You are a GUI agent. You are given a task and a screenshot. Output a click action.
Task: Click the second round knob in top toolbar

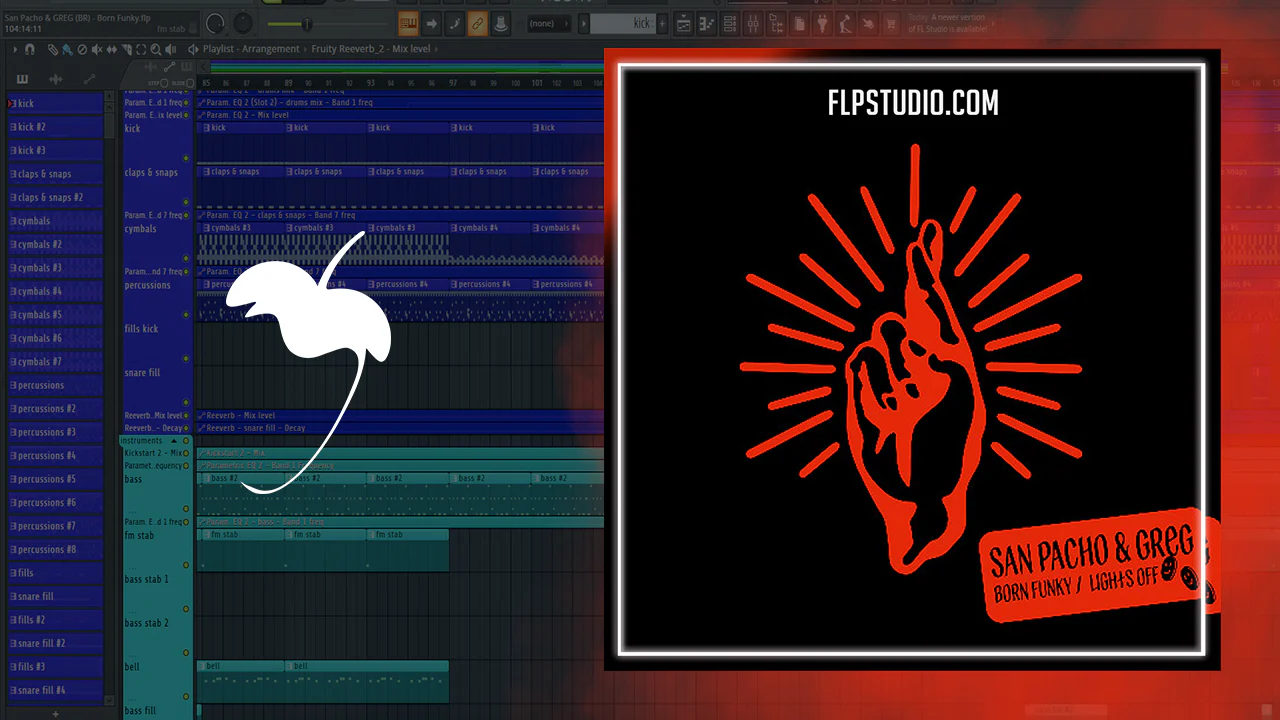click(244, 24)
